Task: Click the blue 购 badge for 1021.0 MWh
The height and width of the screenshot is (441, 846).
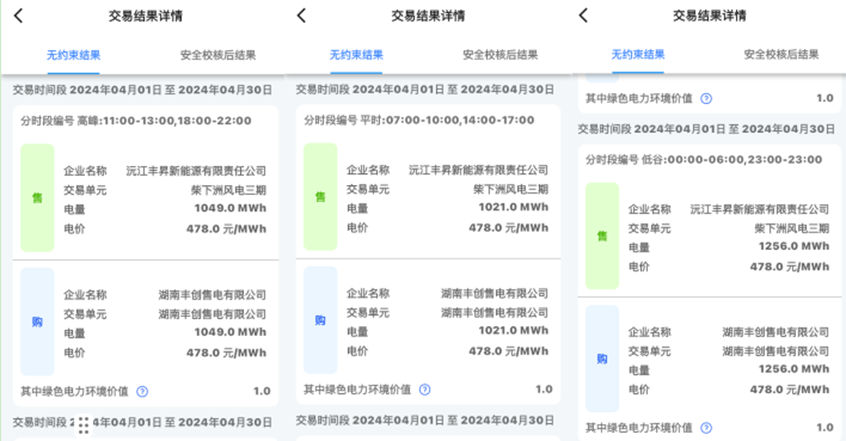Action: click(x=320, y=321)
